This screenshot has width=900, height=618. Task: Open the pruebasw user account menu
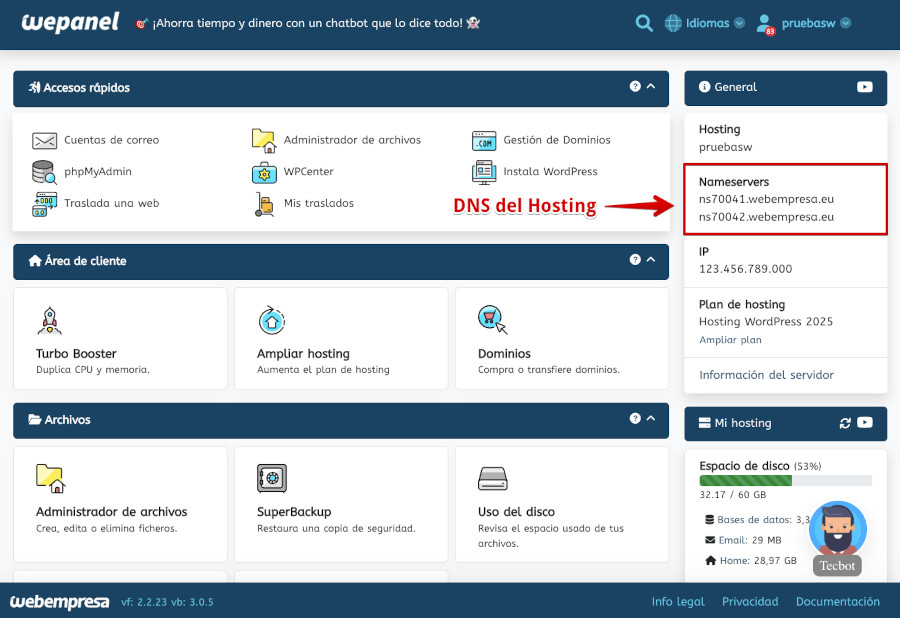pyautogui.click(x=816, y=24)
